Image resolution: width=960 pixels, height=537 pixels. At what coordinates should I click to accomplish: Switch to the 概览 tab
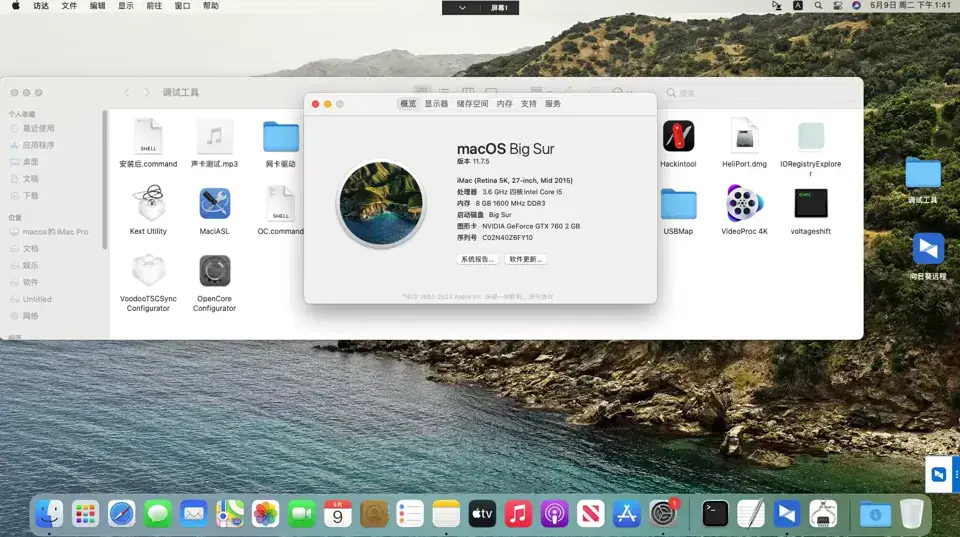408,103
